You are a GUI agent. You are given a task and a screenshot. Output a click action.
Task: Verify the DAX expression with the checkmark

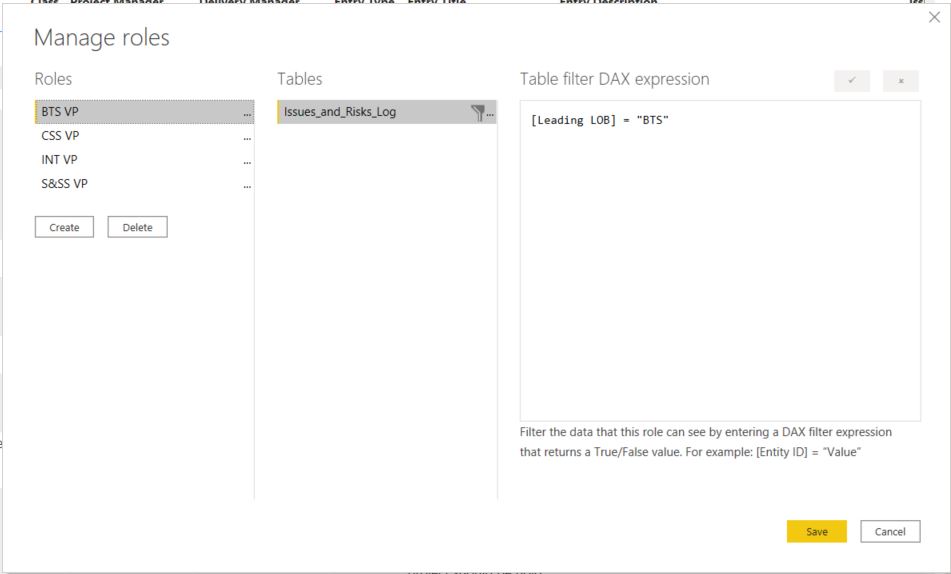coord(852,81)
